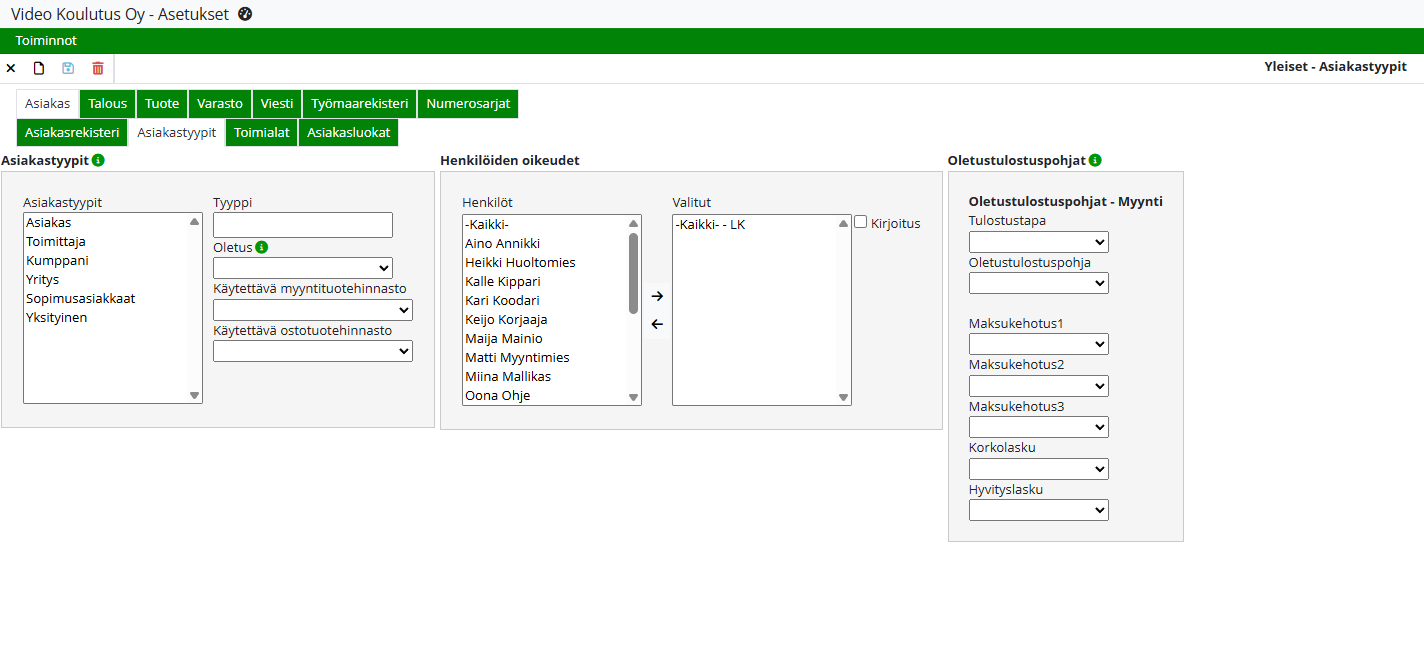
Task: Switch to the Talous tab
Action: pos(108,104)
